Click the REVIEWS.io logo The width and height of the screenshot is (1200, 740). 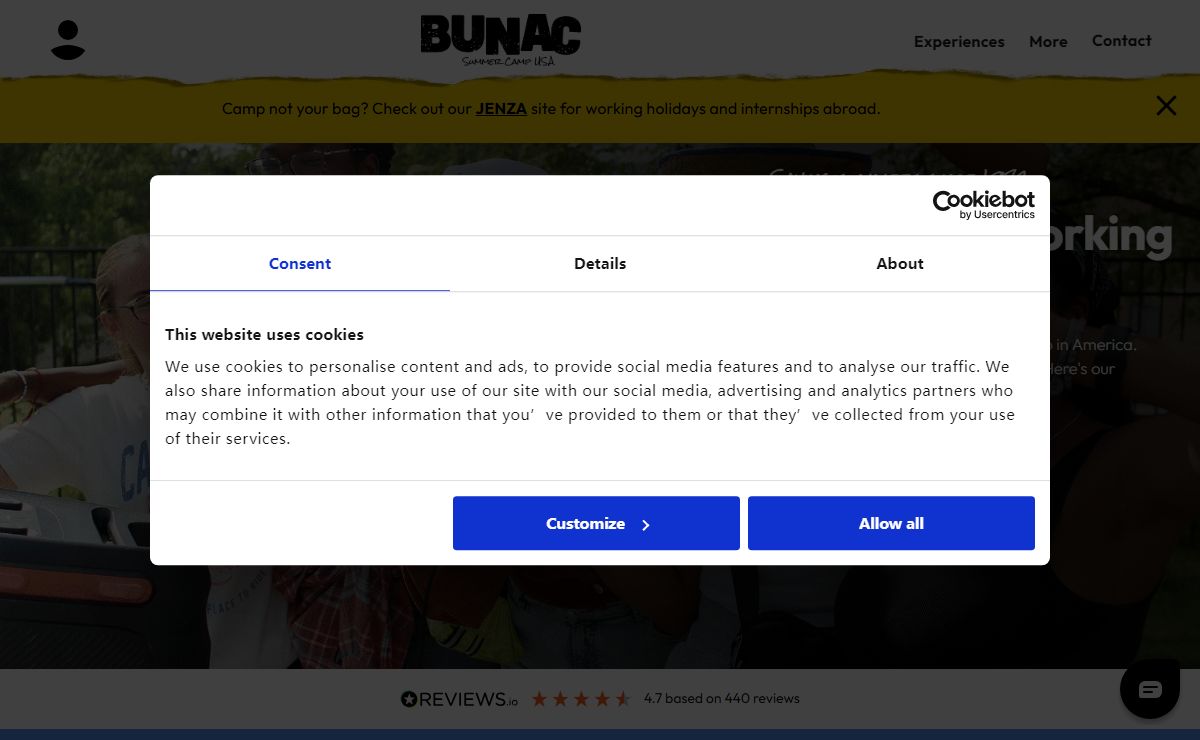click(x=459, y=699)
